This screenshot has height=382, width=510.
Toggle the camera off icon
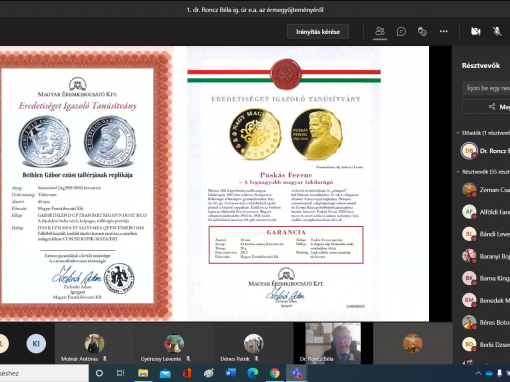point(476,31)
